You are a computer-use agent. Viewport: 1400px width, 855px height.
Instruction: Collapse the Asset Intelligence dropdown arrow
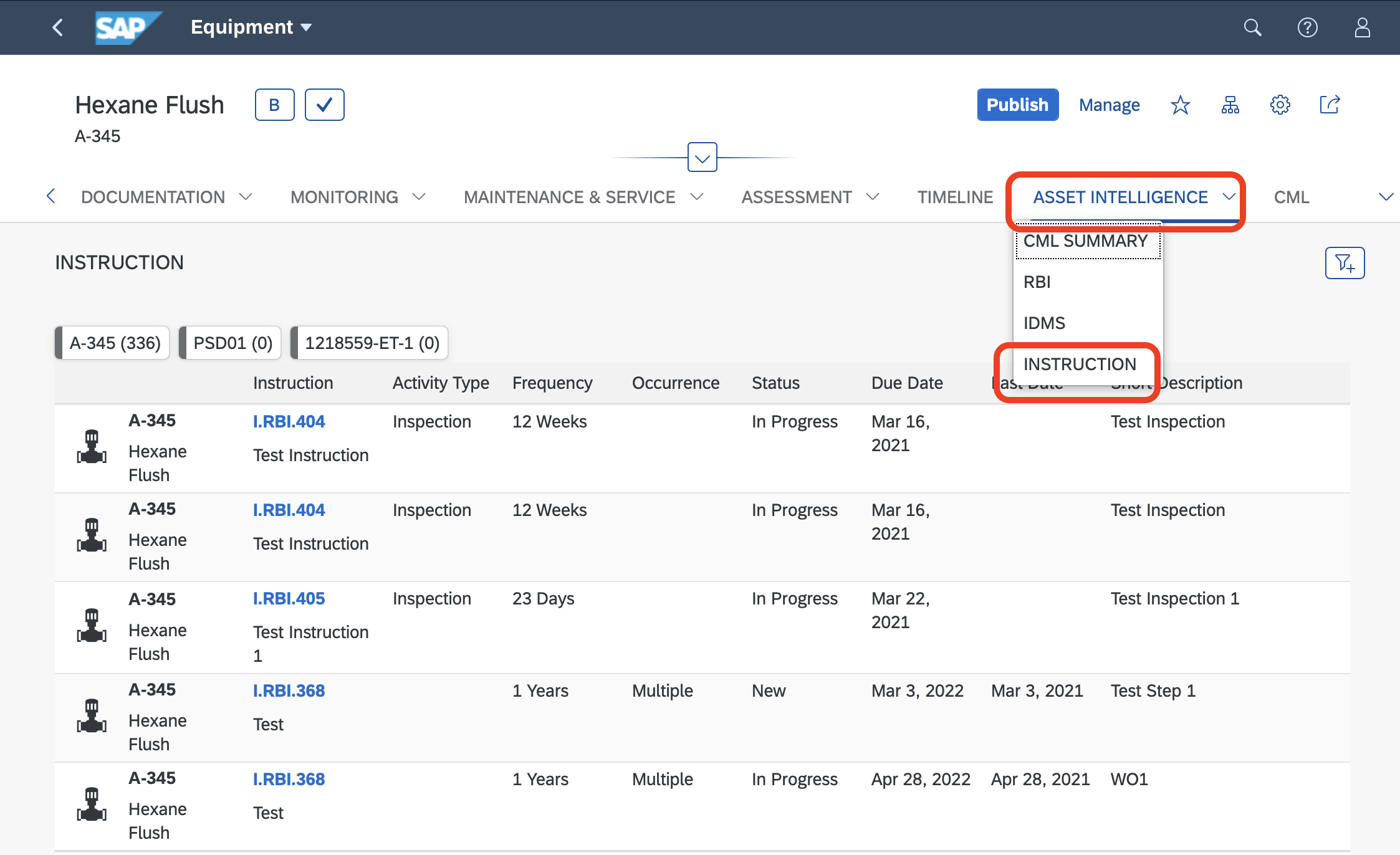1229,197
